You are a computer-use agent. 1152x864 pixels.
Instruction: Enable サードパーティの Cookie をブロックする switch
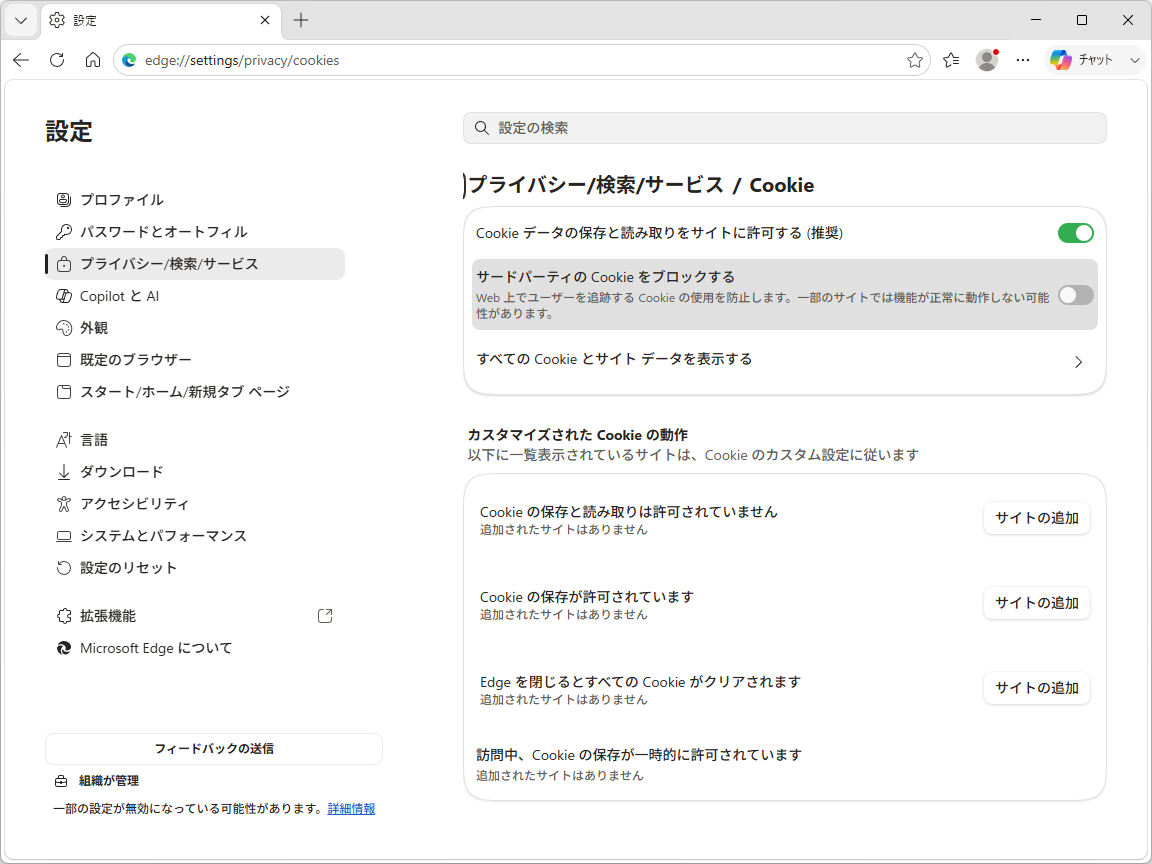[x=1076, y=295]
